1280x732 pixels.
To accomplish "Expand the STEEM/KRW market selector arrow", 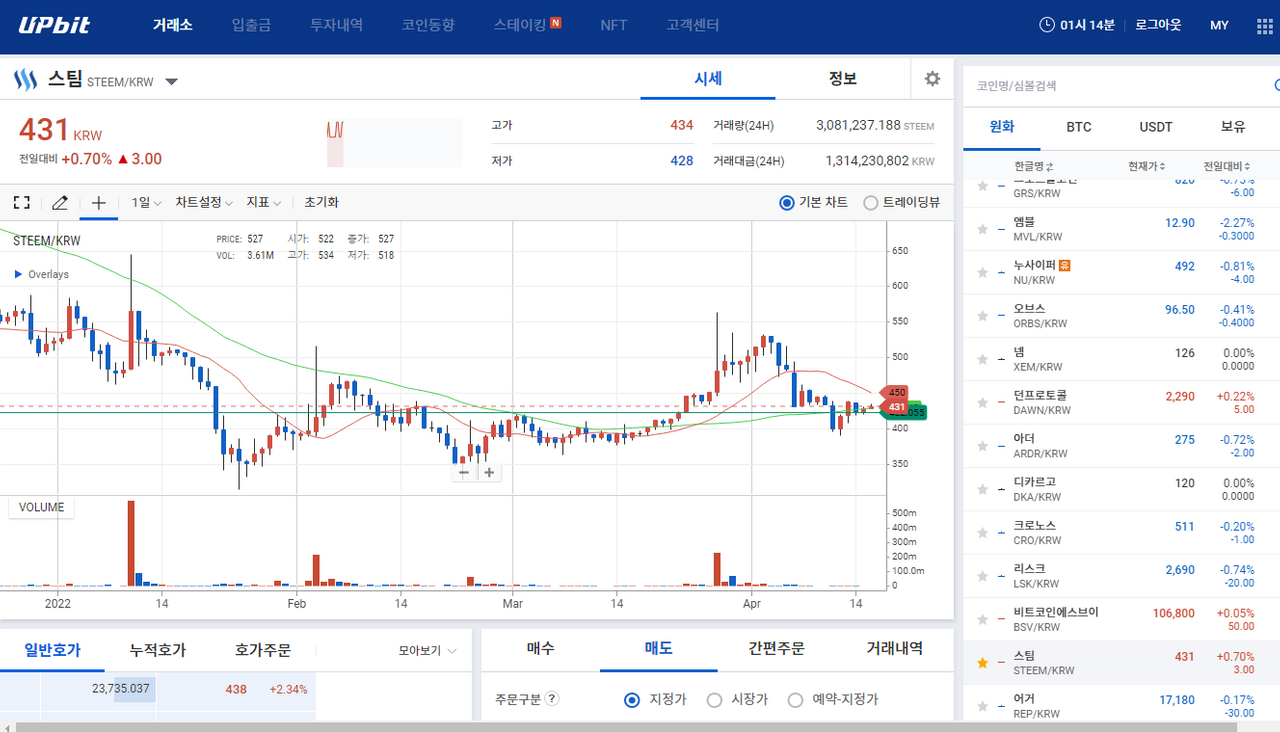I will tap(171, 82).
